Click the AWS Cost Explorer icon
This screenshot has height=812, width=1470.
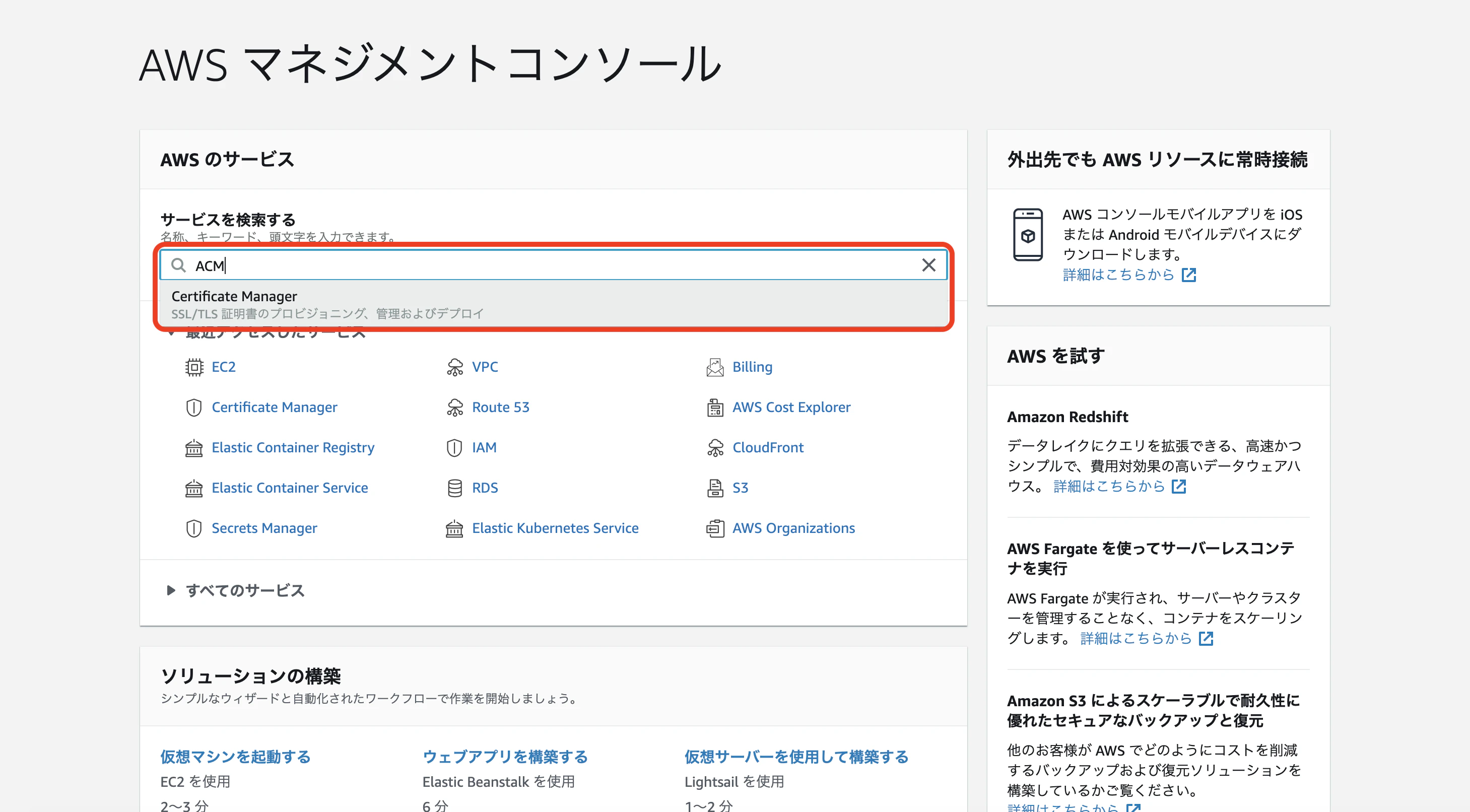[x=714, y=408]
